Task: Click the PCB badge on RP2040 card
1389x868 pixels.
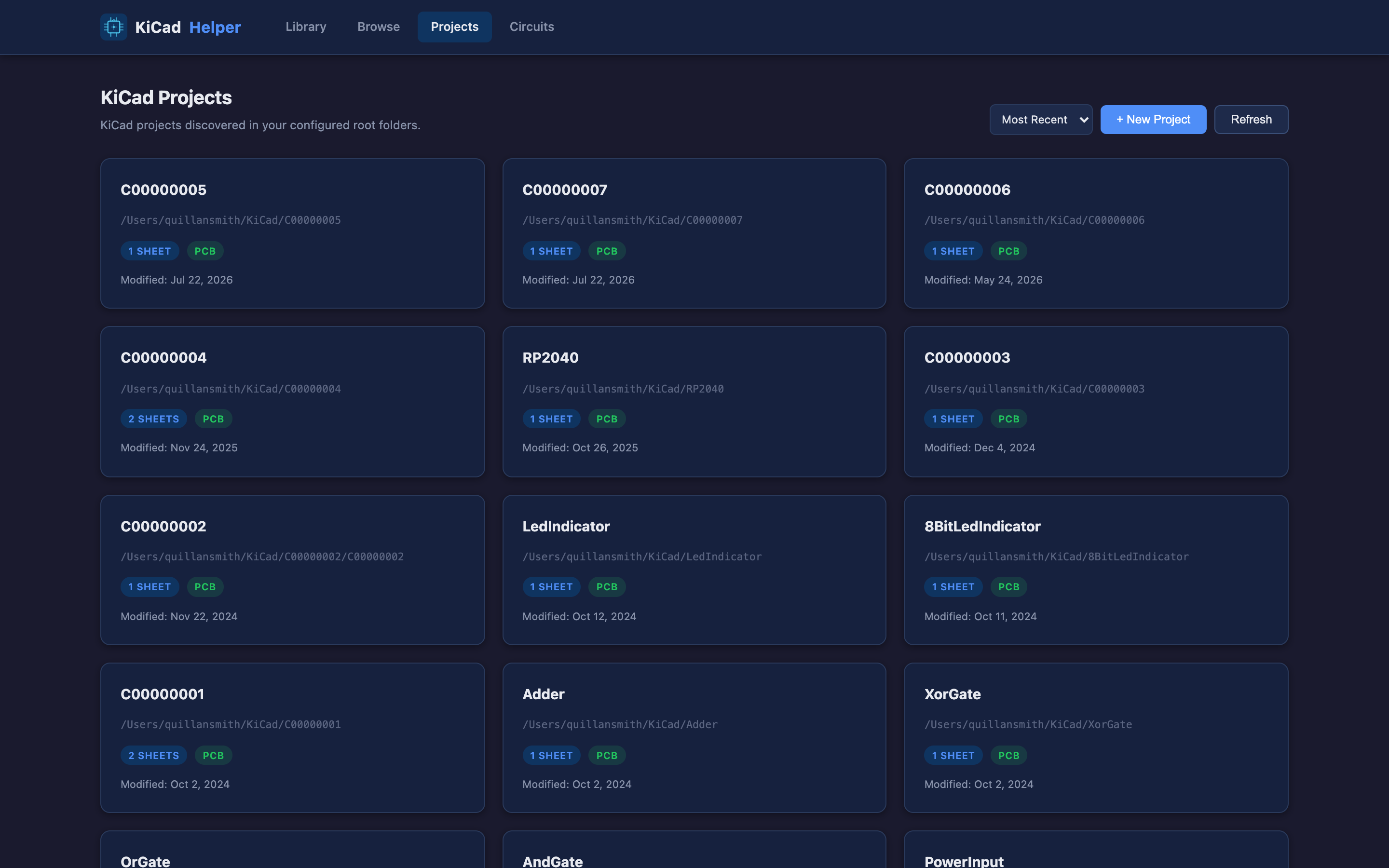Action: click(x=607, y=419)
